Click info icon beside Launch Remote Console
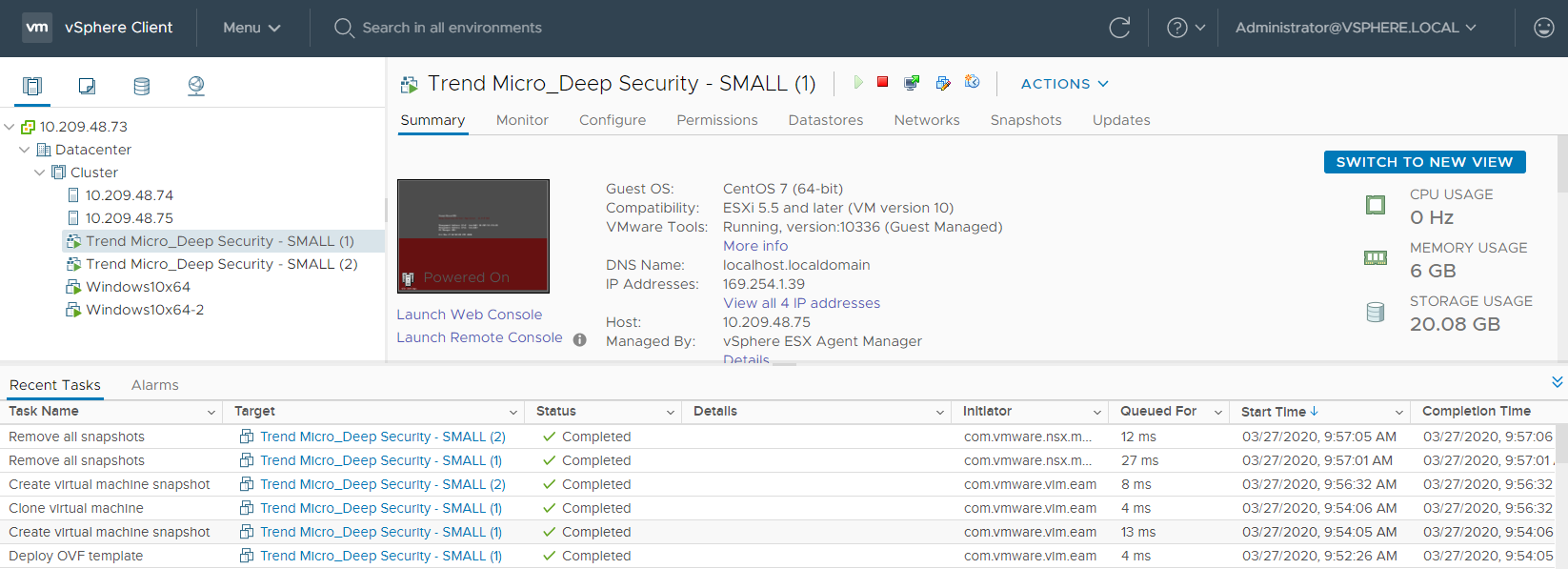The image size is (1568, 569). pos(579,339)
